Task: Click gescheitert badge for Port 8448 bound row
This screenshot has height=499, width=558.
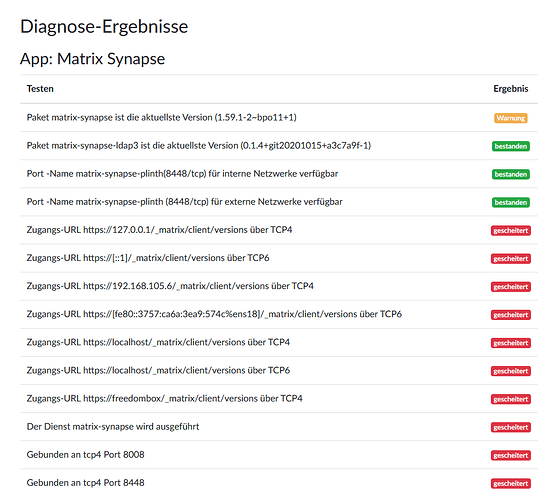Action: (511, 483)
